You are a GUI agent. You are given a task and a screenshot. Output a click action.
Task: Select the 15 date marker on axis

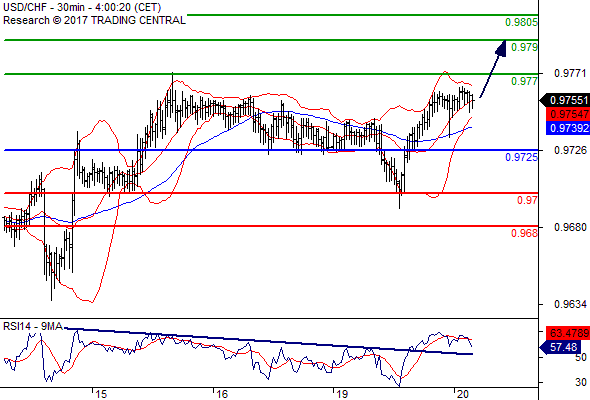pos(100,394)
